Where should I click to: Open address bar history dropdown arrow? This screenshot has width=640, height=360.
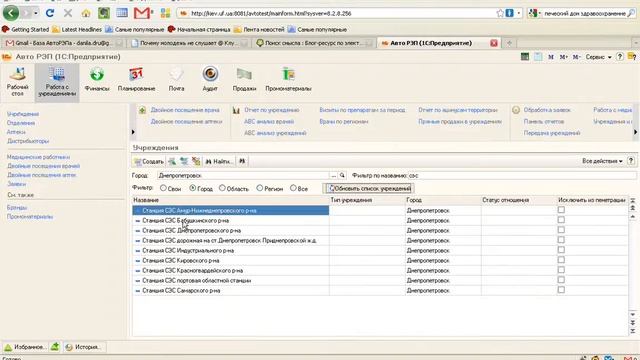click(x=518, y=13)
